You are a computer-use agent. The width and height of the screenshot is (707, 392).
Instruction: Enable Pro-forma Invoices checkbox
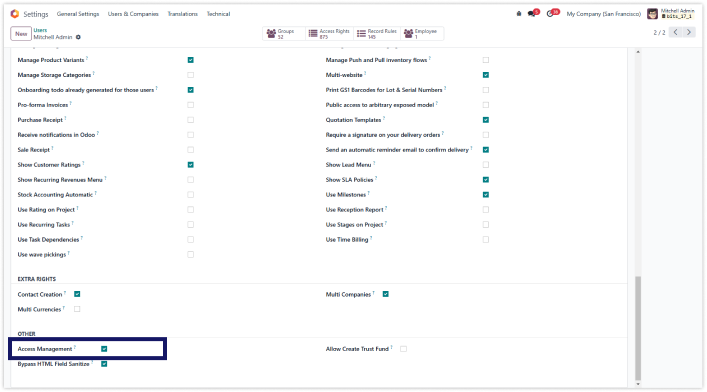[x=191, y=105]
